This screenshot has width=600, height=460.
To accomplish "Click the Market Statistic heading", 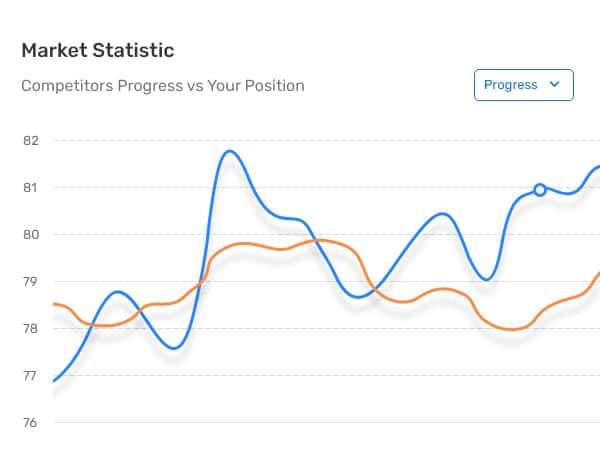I will click(x=98, y=51).
